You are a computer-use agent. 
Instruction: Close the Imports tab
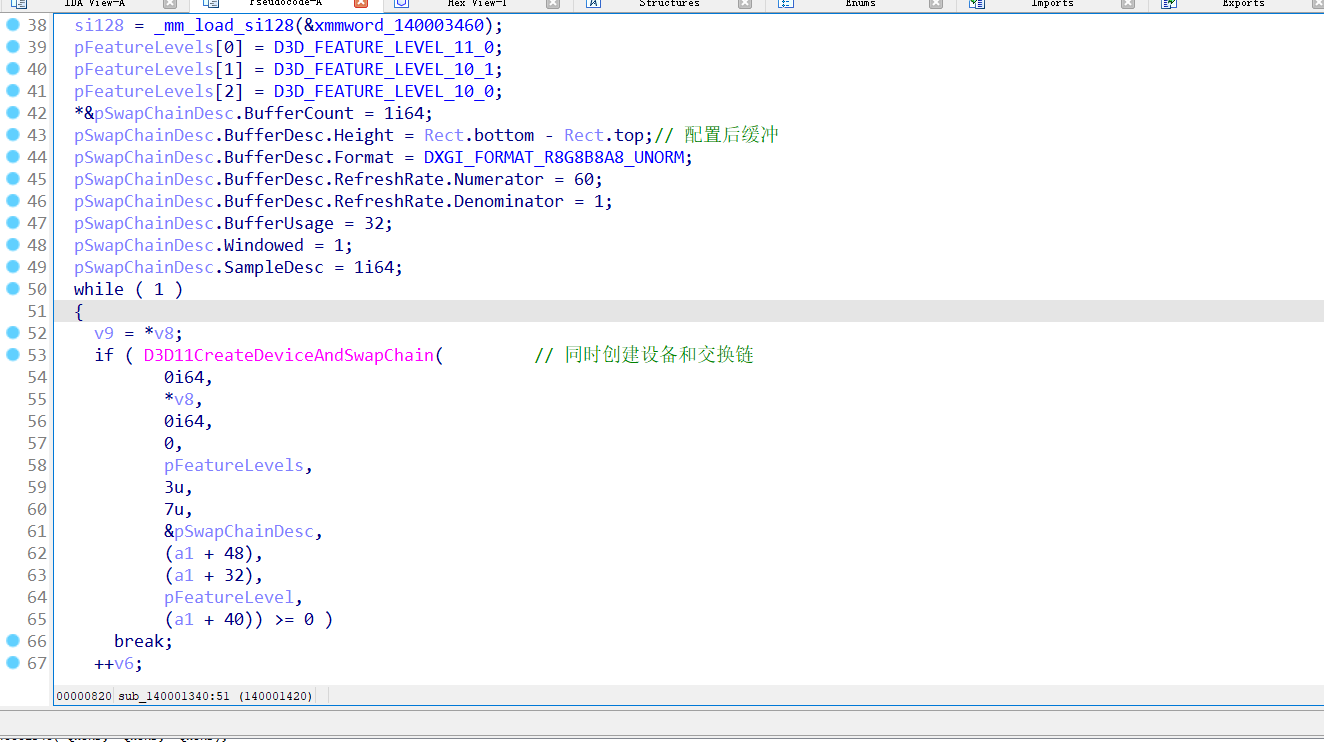[1127, 4]
